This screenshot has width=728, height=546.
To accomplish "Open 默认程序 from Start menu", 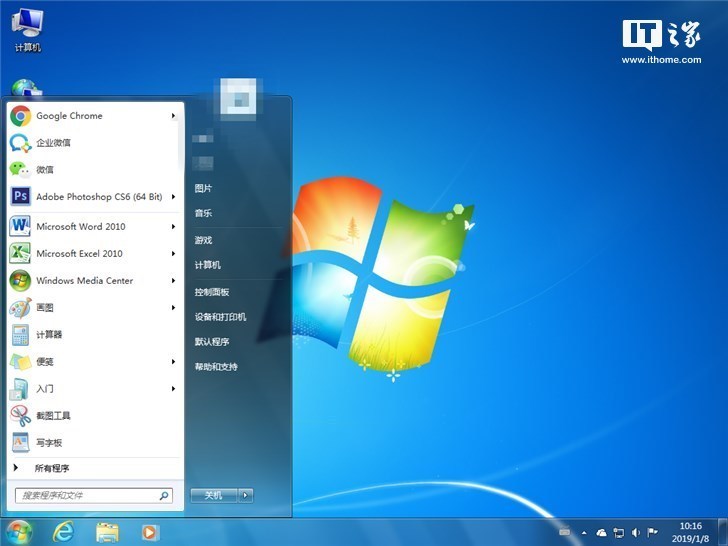I will coord(212,342).
